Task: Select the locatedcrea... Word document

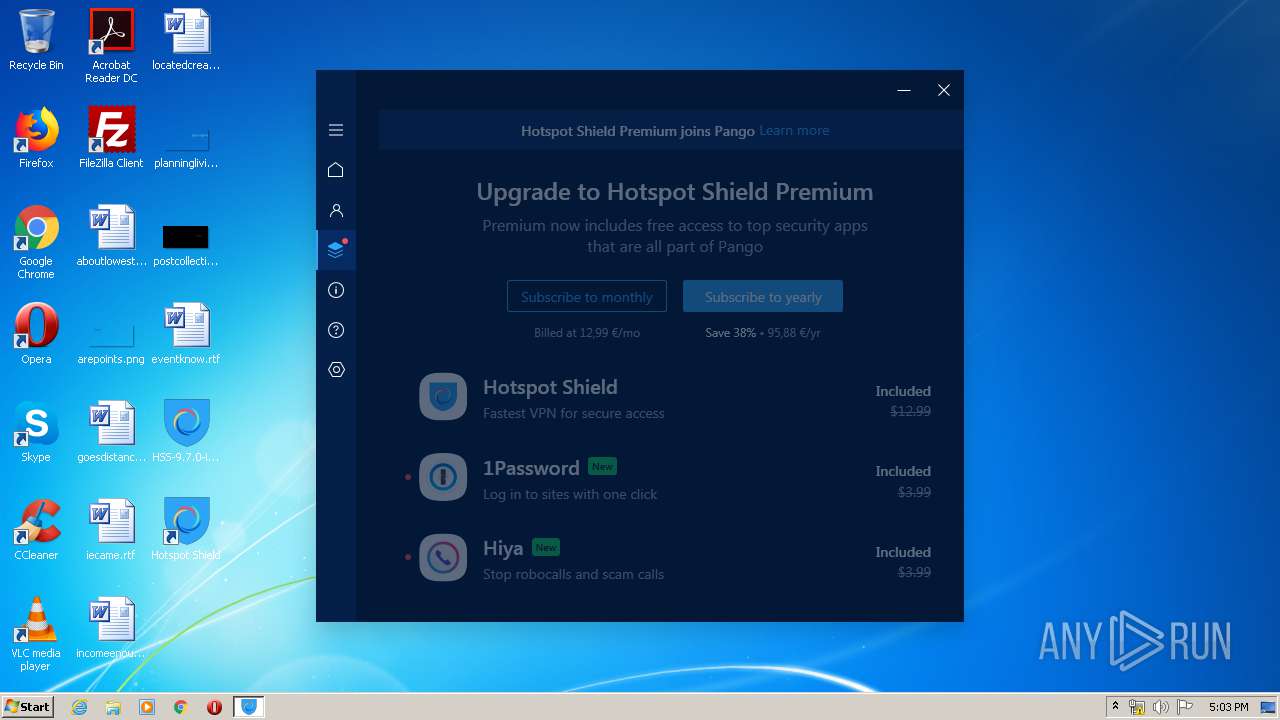Action: click(x=186, y=41)
